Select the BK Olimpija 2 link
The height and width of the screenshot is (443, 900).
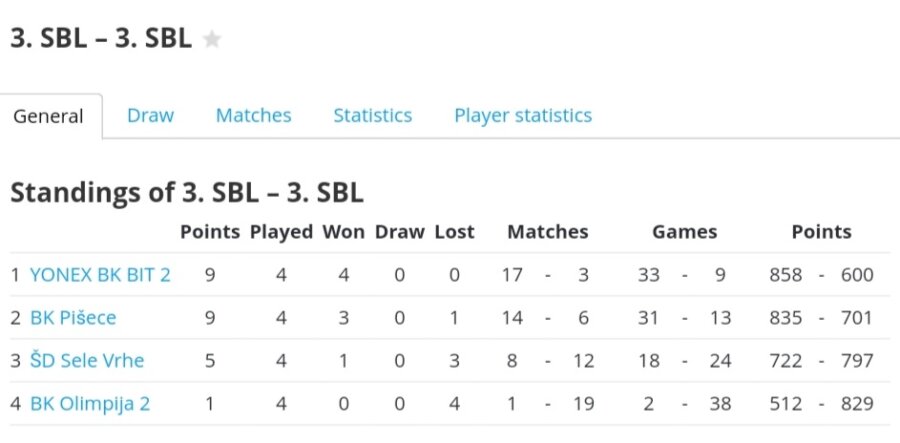tap(90, 404)
